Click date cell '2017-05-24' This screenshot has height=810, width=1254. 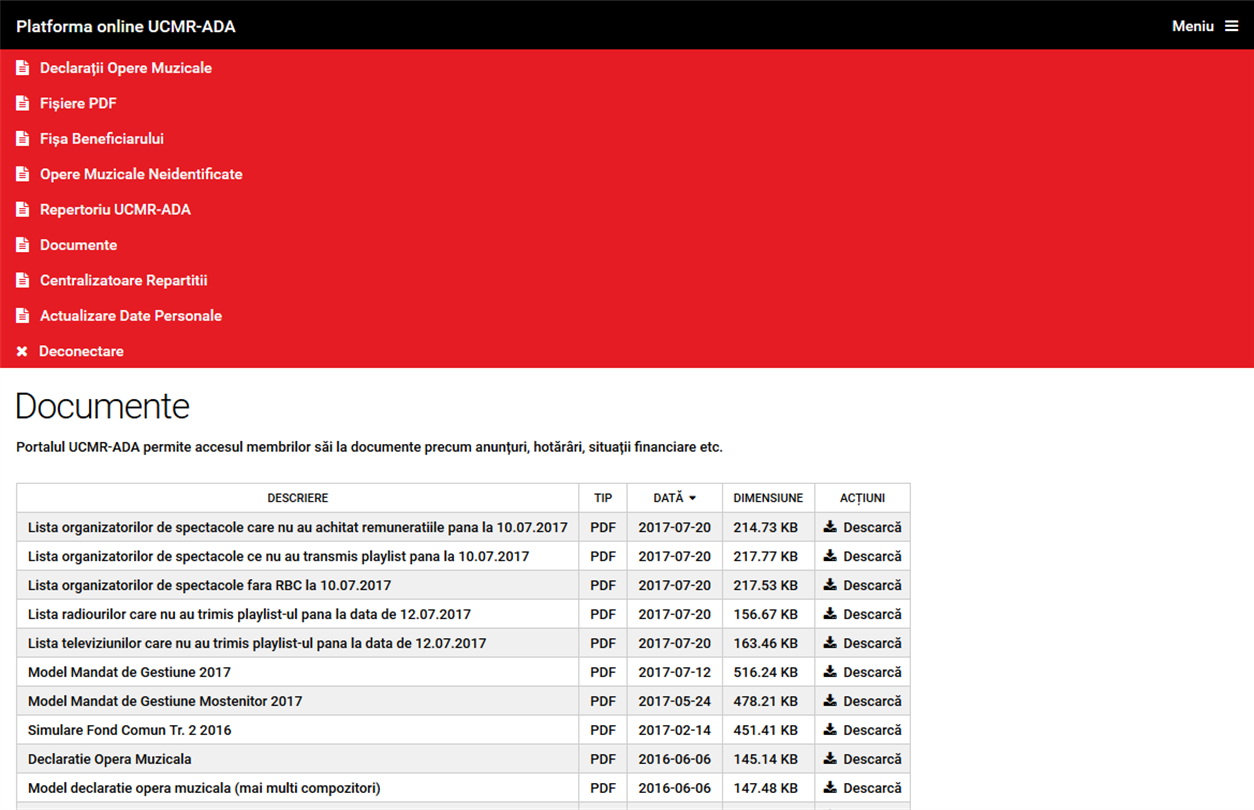point(675,701)
